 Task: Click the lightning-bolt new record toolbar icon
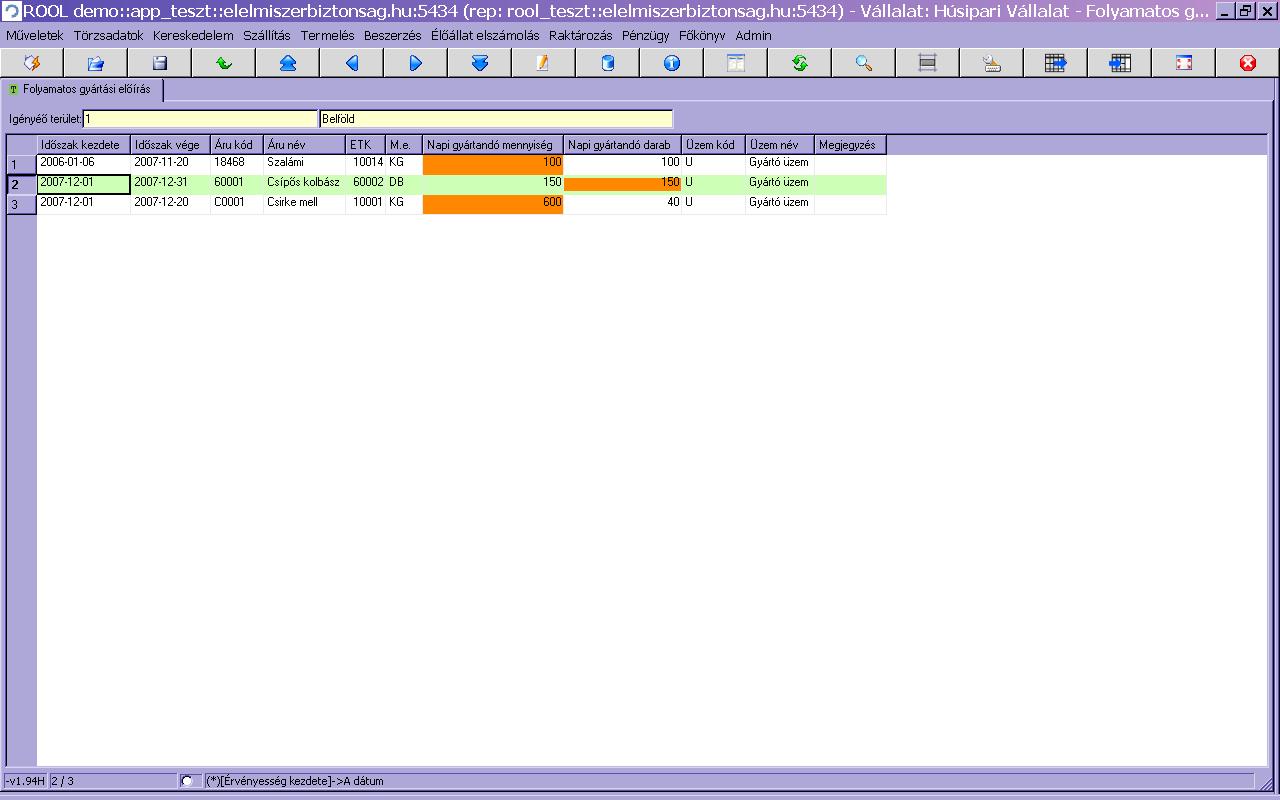[x=32, y=63]
